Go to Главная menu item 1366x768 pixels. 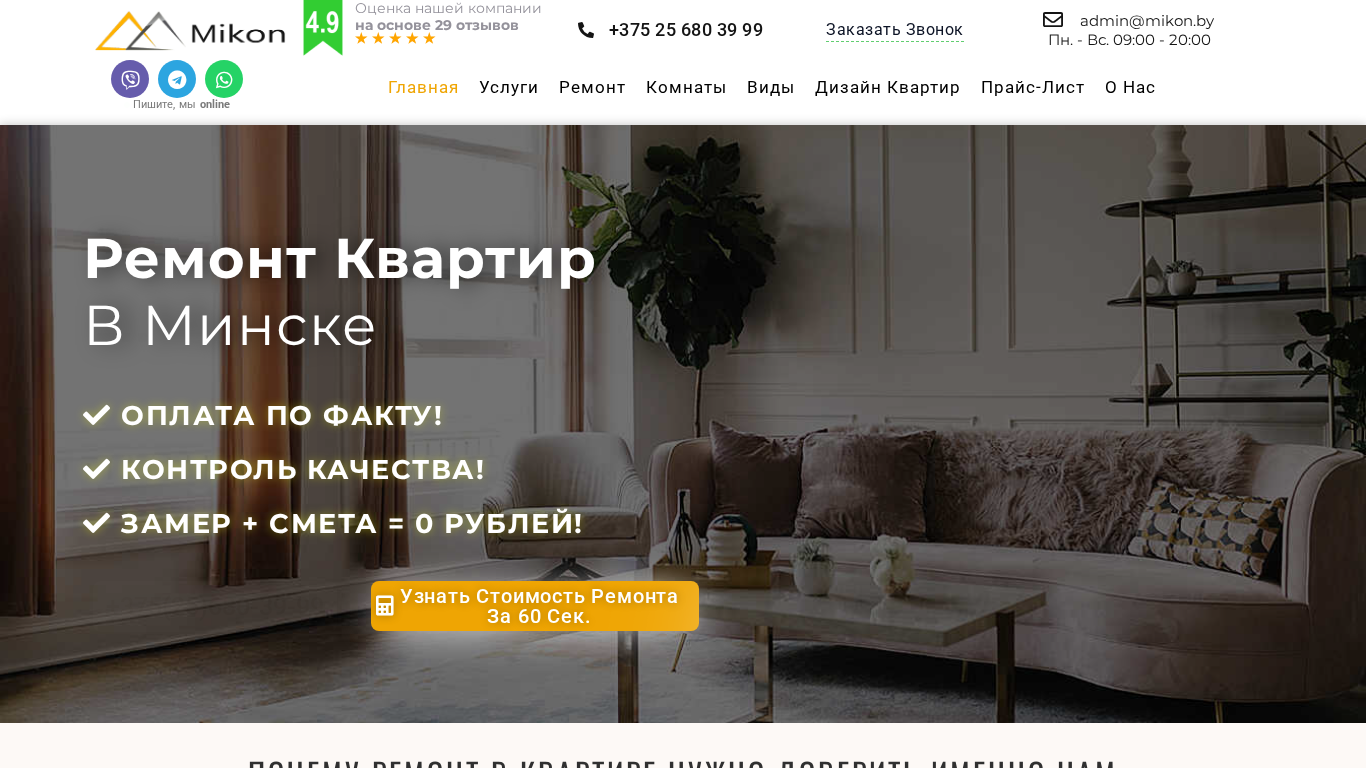pyautogui.click(x=423, y=87)
